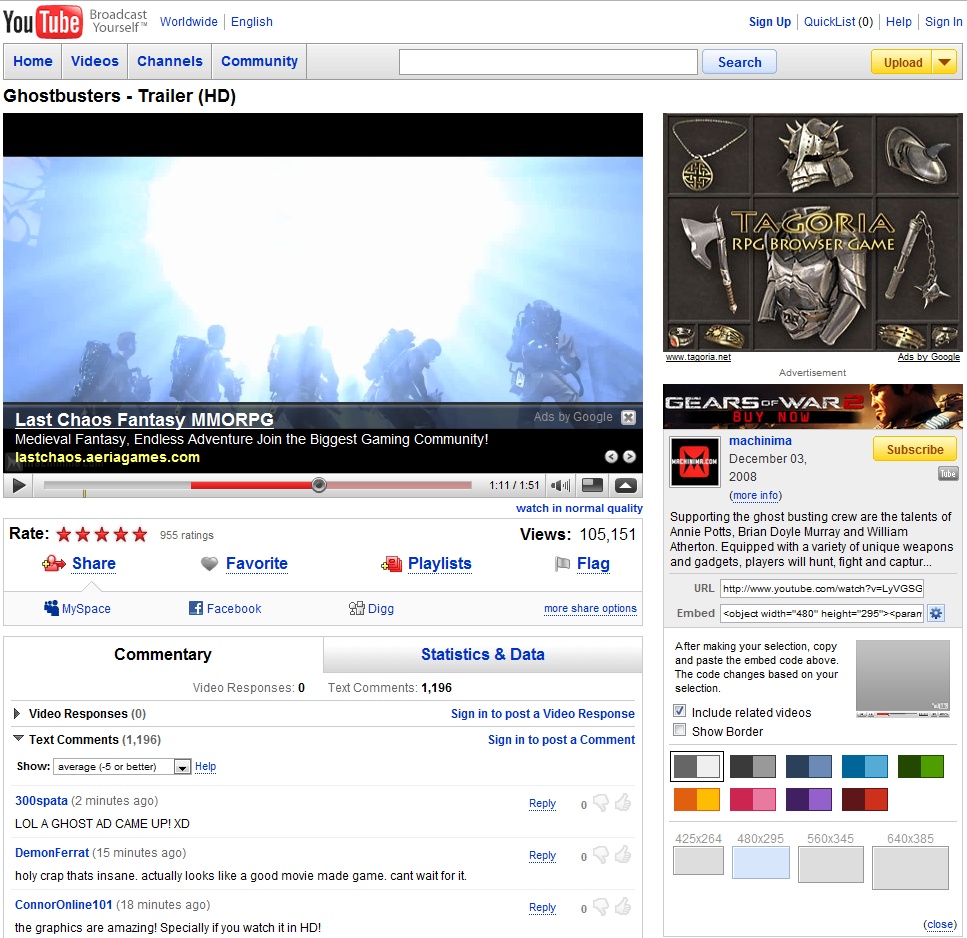Enable the Show Border checkbox

click(x=680, y=731)
